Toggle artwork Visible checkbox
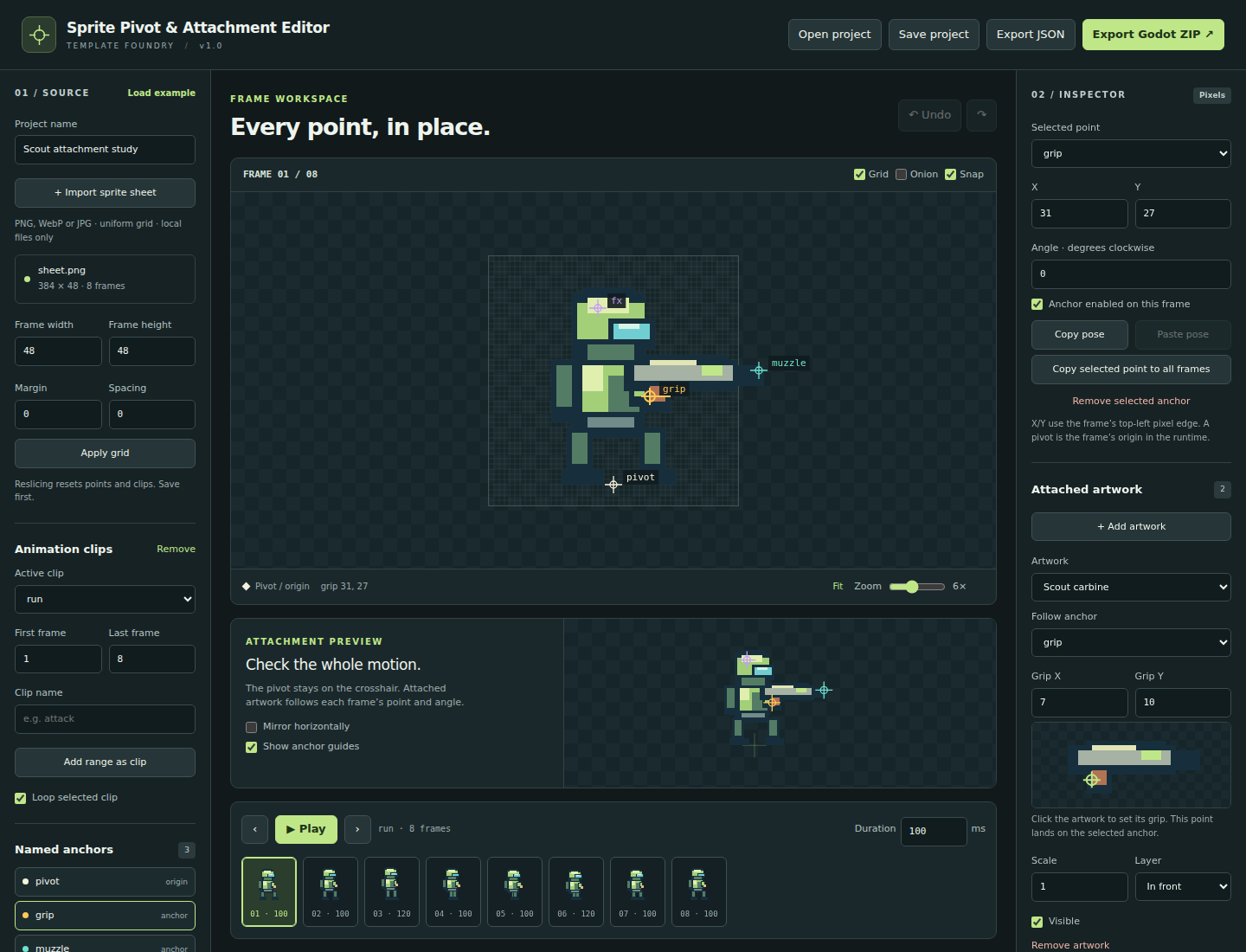Screen dimensions: 1246x952 tap(1037, 922)
